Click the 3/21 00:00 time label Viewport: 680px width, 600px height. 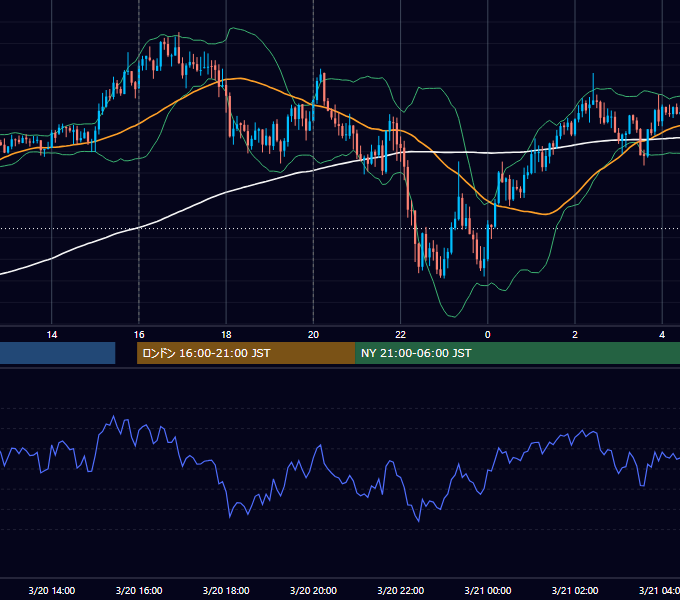tap(487, 590)
